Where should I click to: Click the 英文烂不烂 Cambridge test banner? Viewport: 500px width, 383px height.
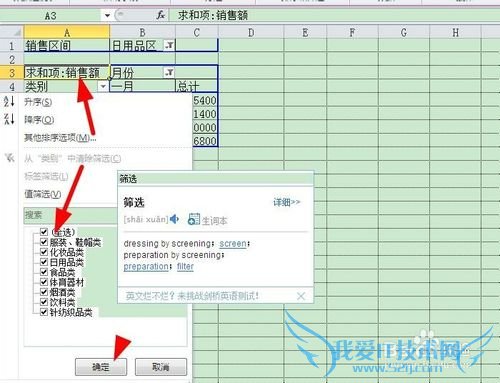[x=192, y=296]
